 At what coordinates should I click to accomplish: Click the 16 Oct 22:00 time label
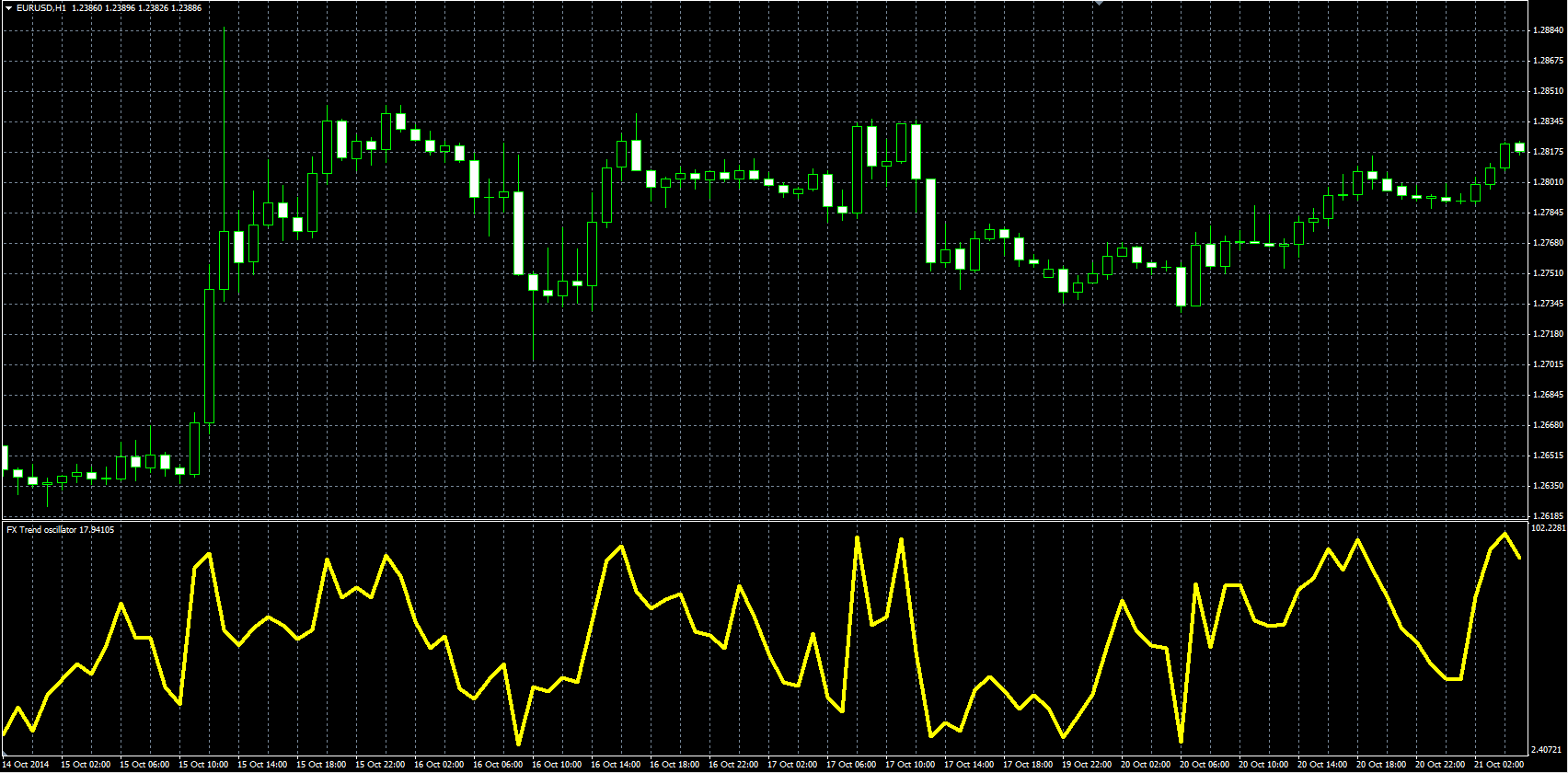pos(733,764)
